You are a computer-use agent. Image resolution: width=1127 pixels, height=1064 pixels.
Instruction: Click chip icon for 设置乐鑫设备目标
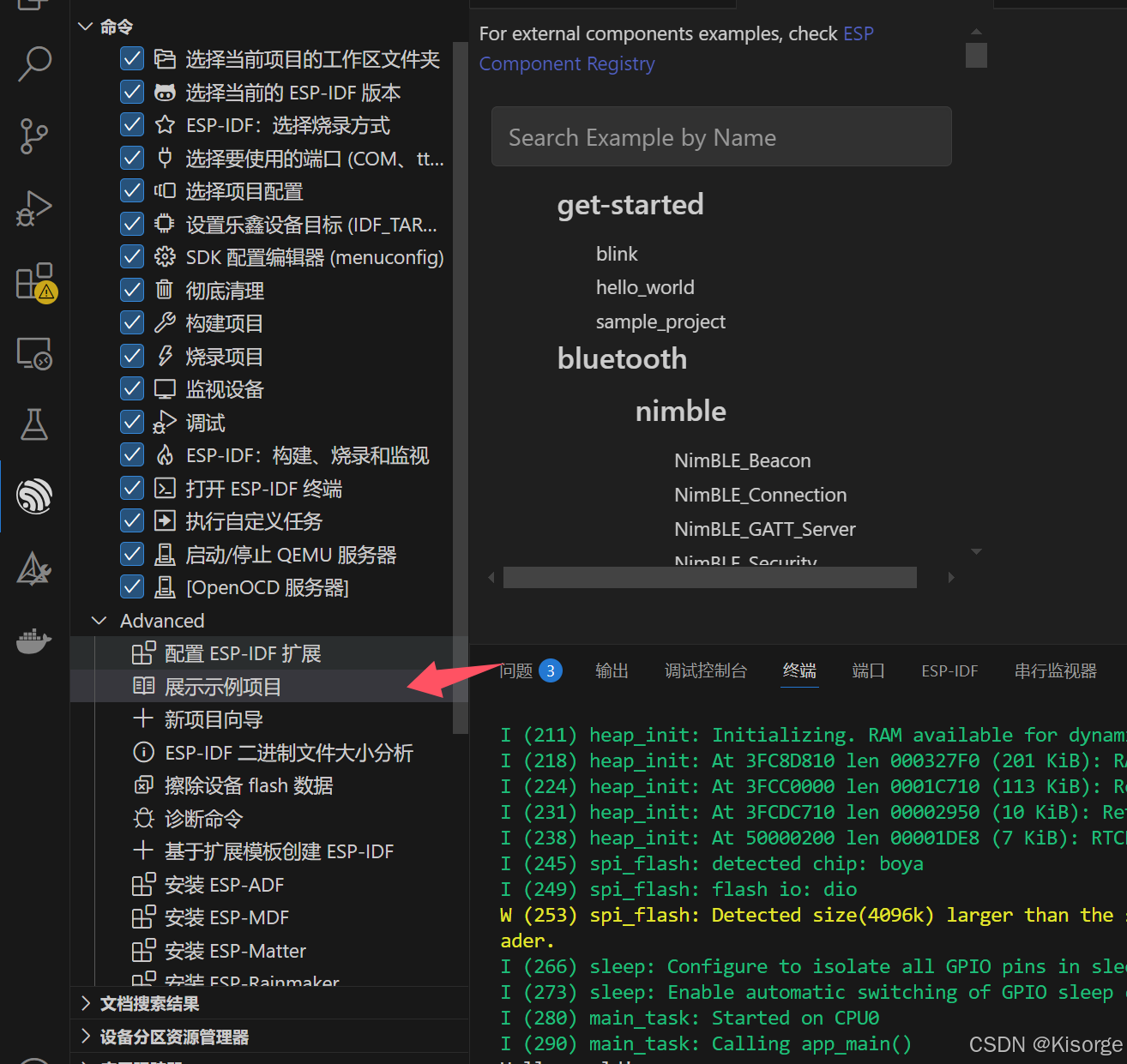coord(165,224)
